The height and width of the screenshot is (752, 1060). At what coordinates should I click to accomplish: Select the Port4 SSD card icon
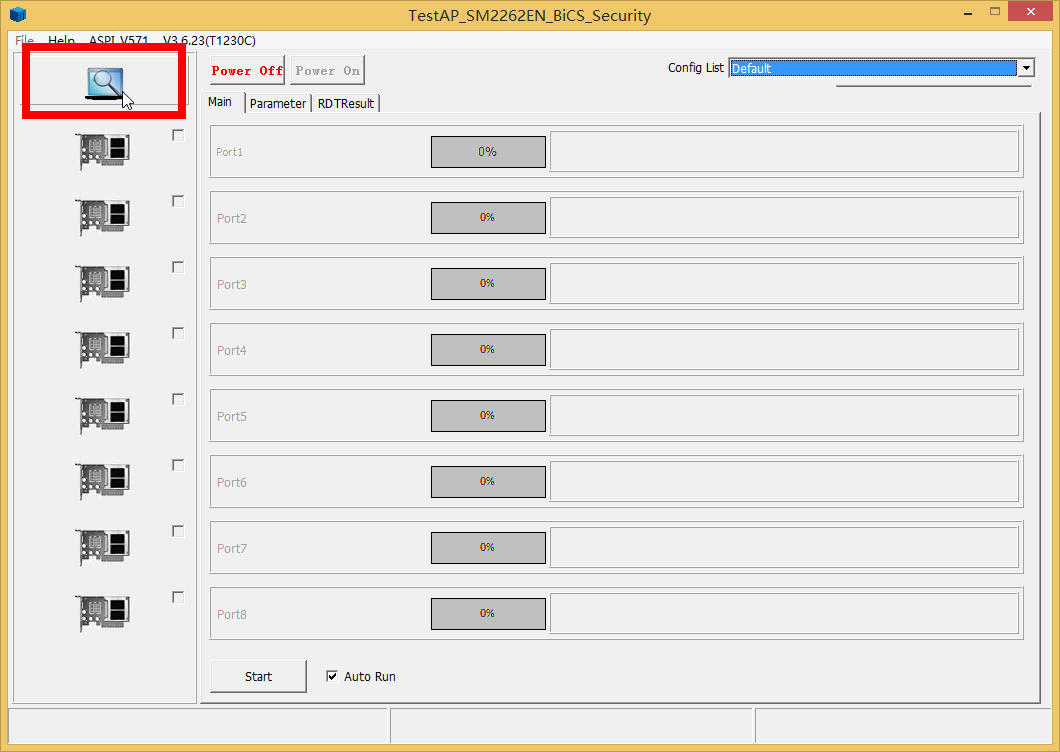point(104,349)
